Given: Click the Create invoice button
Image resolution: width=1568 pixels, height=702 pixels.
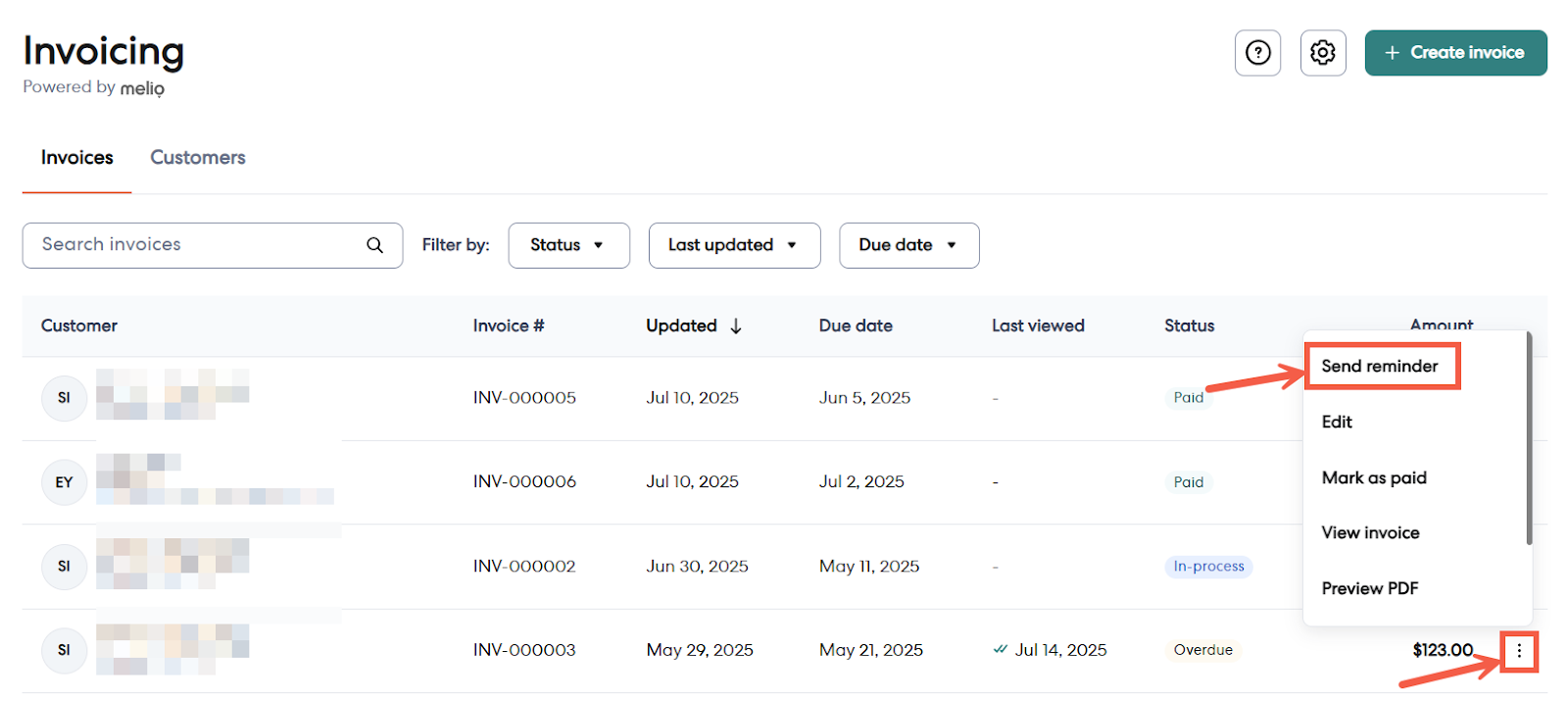Looking at the screenshot, I should coord(1454,53).
